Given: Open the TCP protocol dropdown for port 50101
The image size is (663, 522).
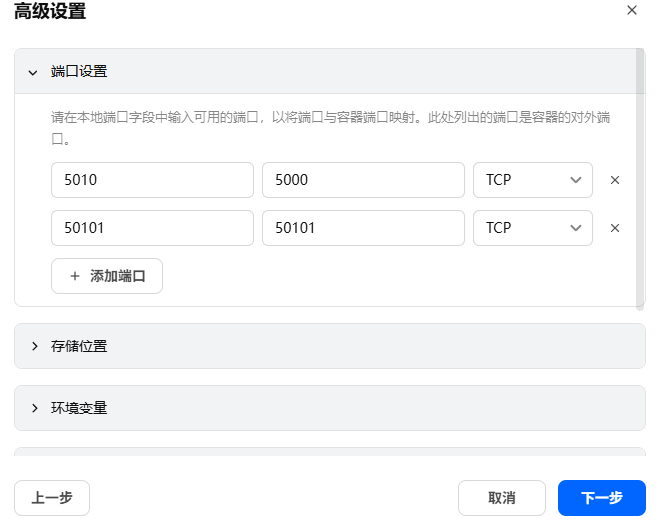Looking at the screenshot, I should click(532, 228).
